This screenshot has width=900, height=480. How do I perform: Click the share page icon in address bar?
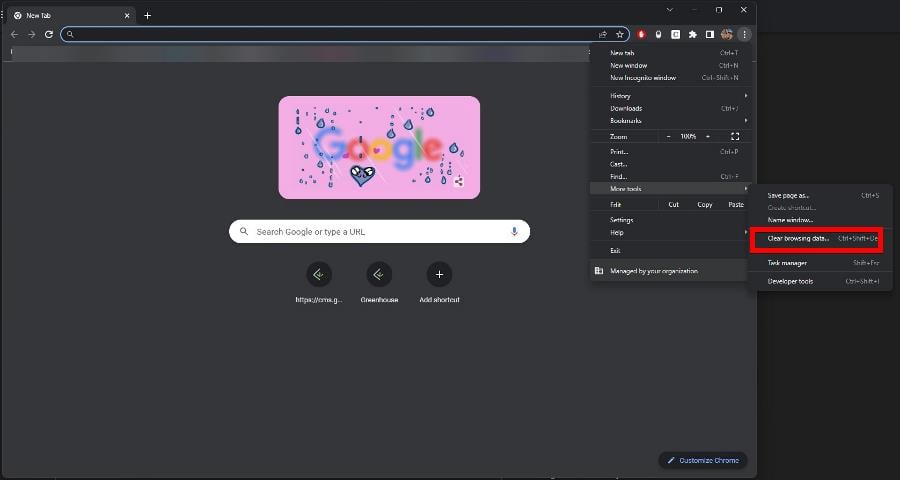pos(603,34)
